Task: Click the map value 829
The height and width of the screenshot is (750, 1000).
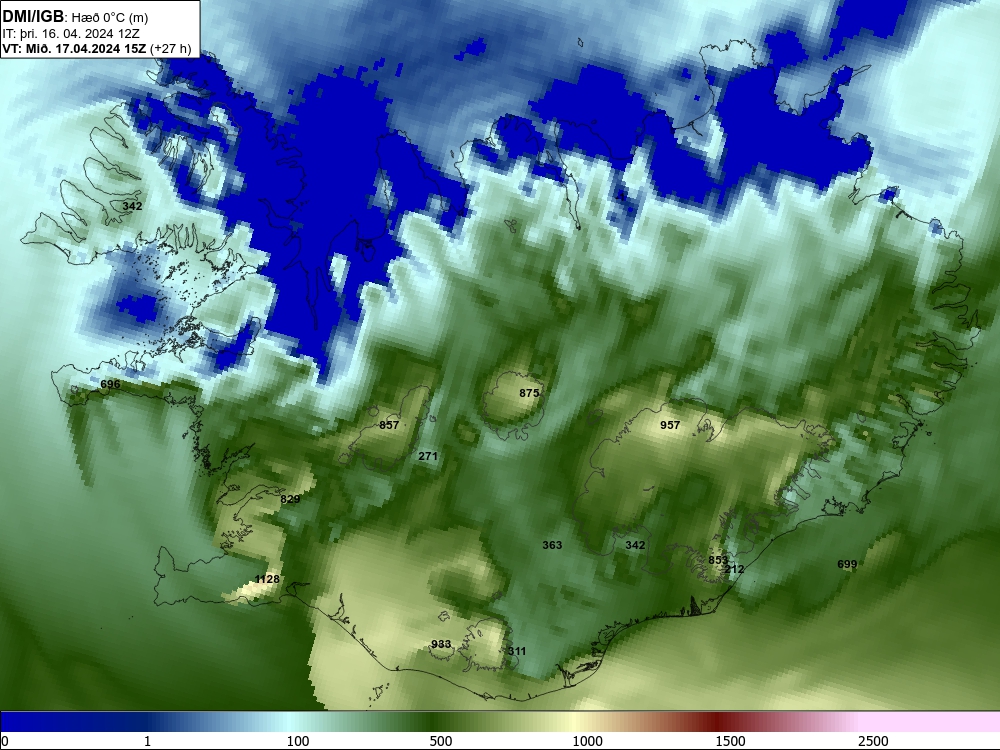Action: (x=290, y=499)
